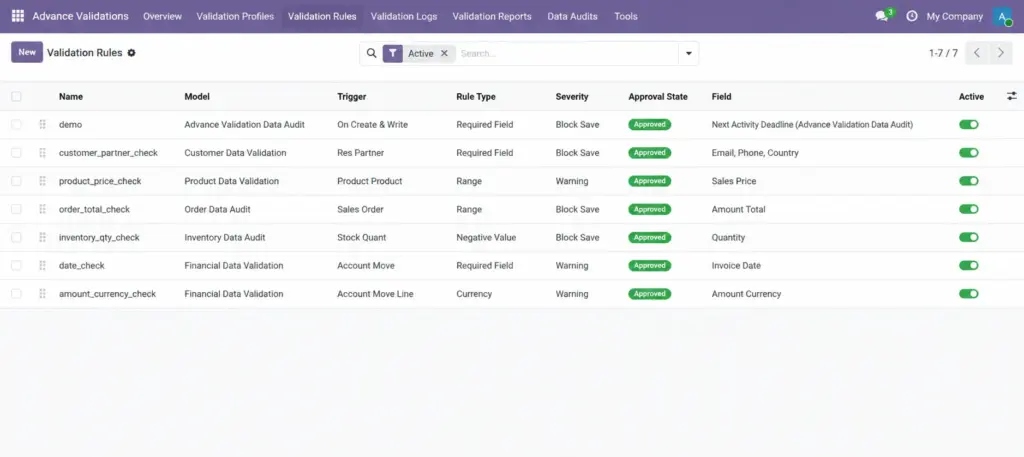Open the Tools menu

626,16
